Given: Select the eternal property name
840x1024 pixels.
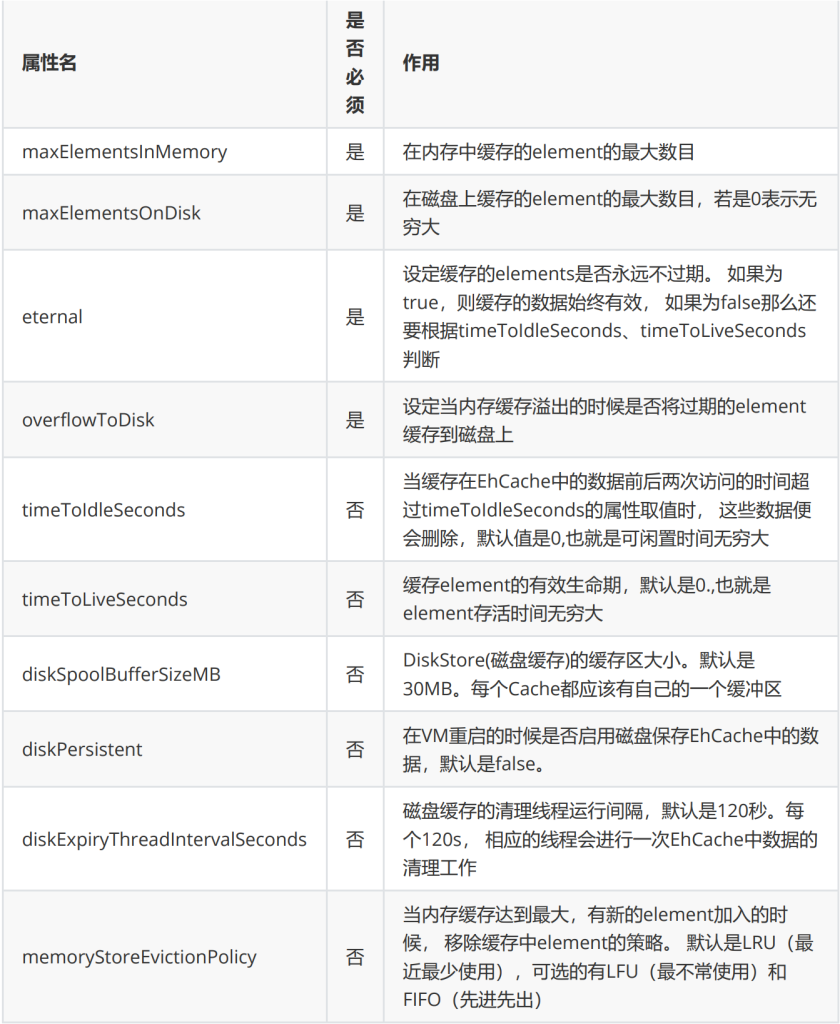Looking at the screenshot, I should click(52, 317).
